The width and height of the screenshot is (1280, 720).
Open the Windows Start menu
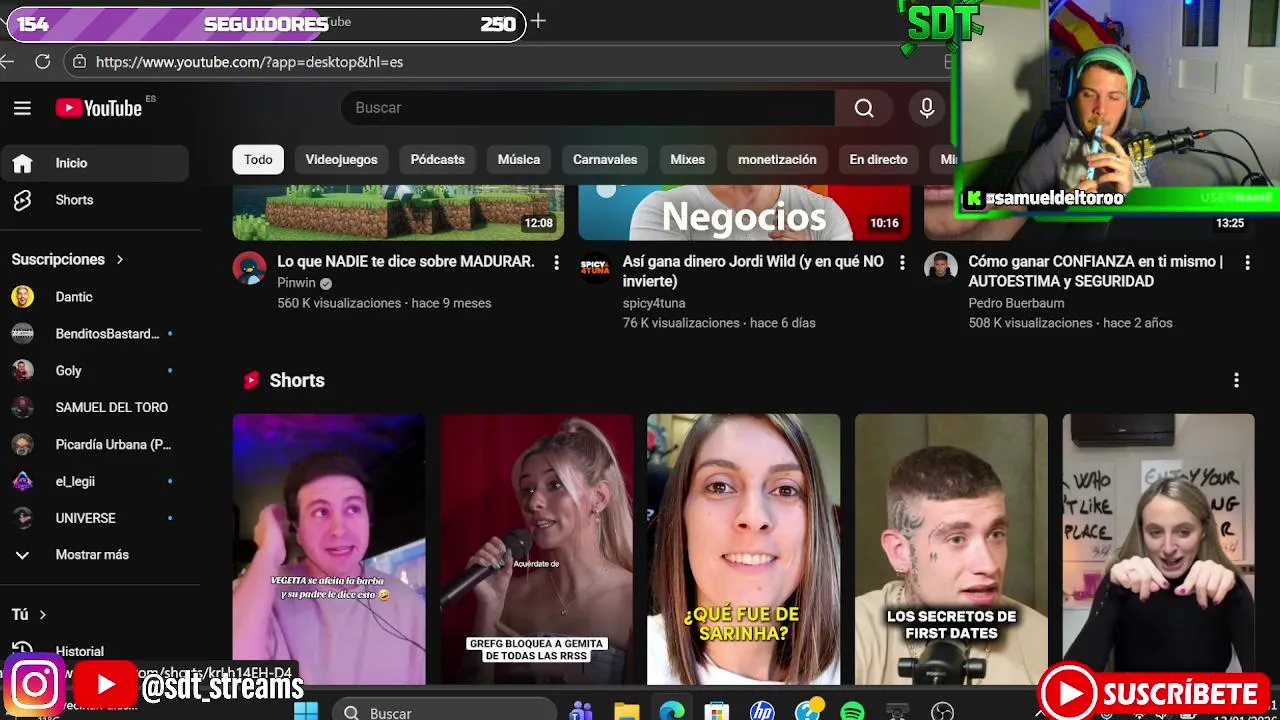click(x=306, y=712)
